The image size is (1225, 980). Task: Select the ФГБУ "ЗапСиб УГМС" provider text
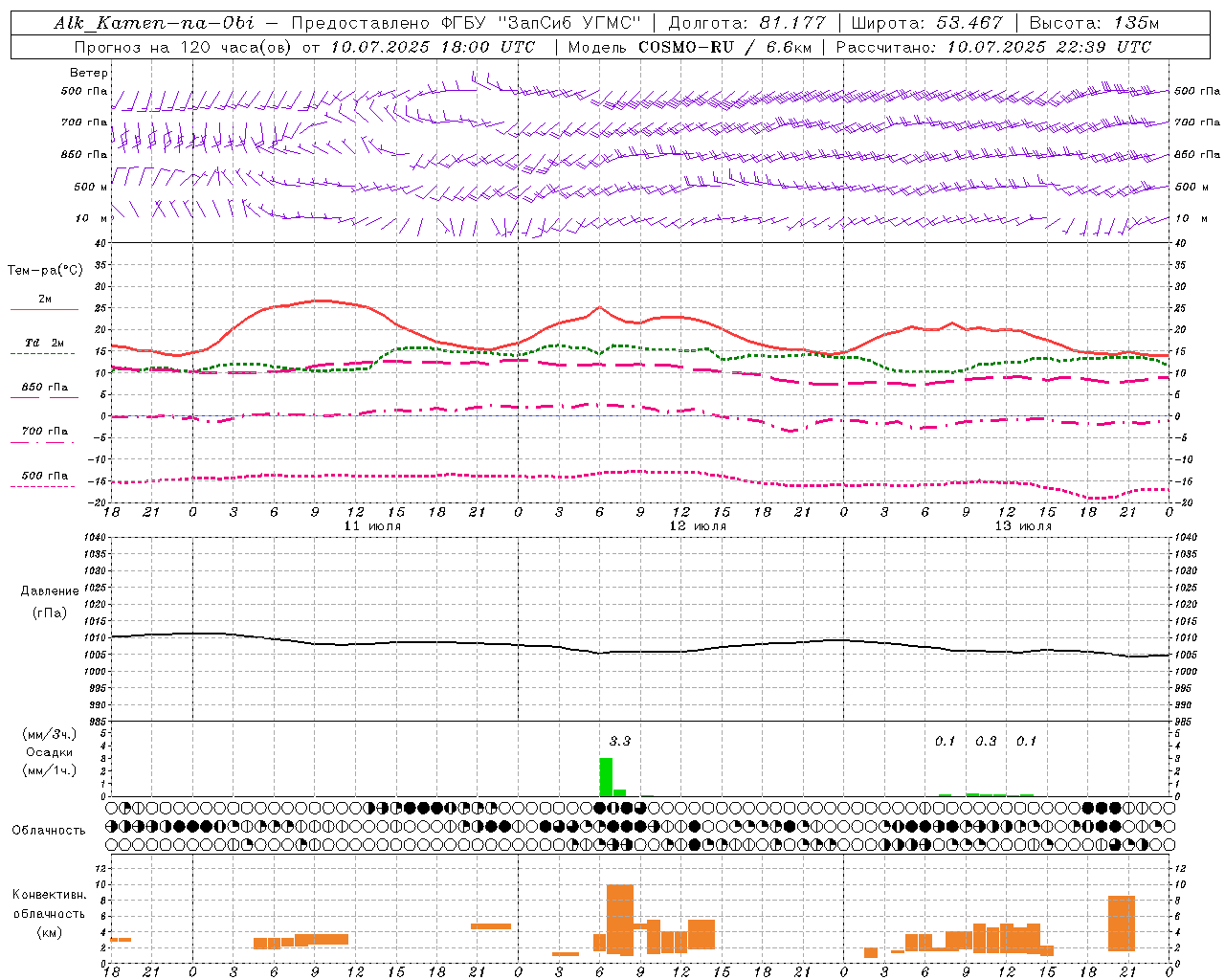pyautogui.click(x=542, y=23)
